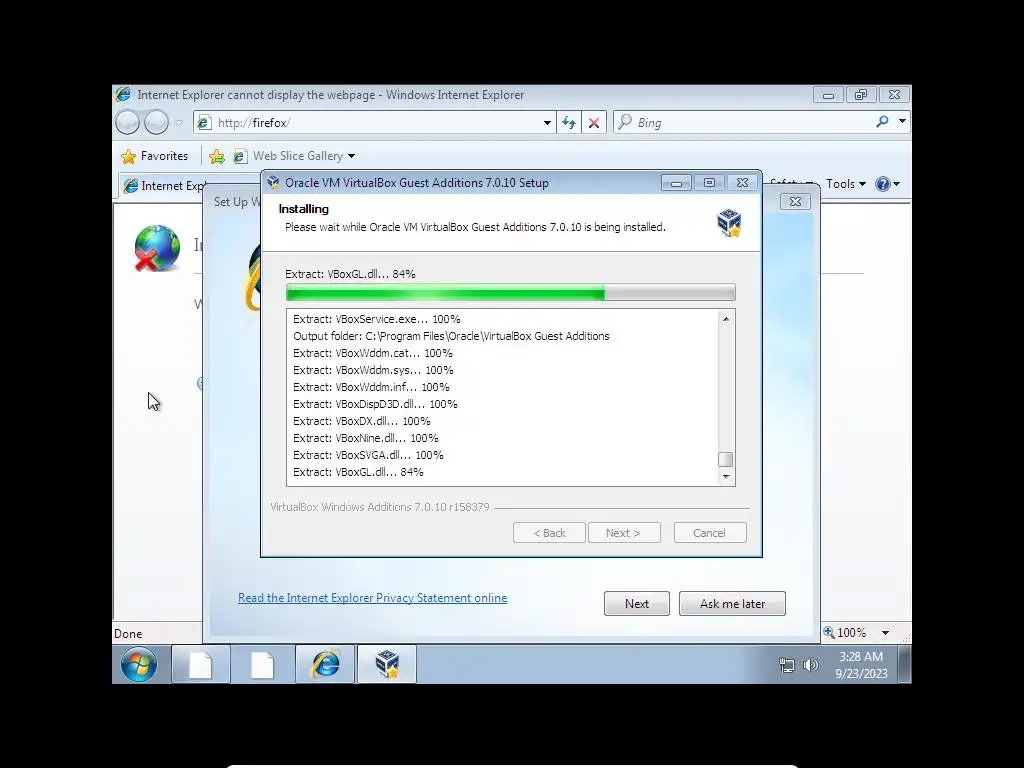Image resolution: width=1024 pixels, height=768 pixels.
Task: Click the second blank document taskbar icon
Action: [x=263, y=665]
